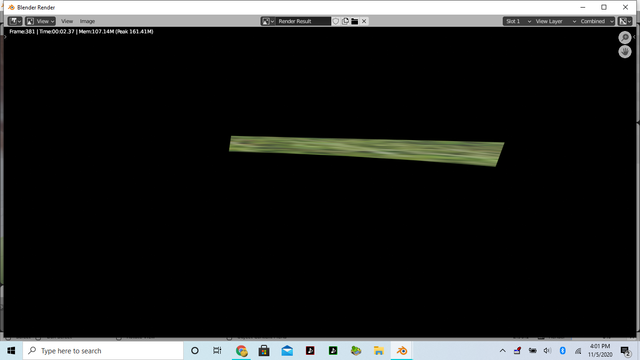Open Mail app from the taskbar
The width and height of the screenshot is (640, 360).
[287, 351]
